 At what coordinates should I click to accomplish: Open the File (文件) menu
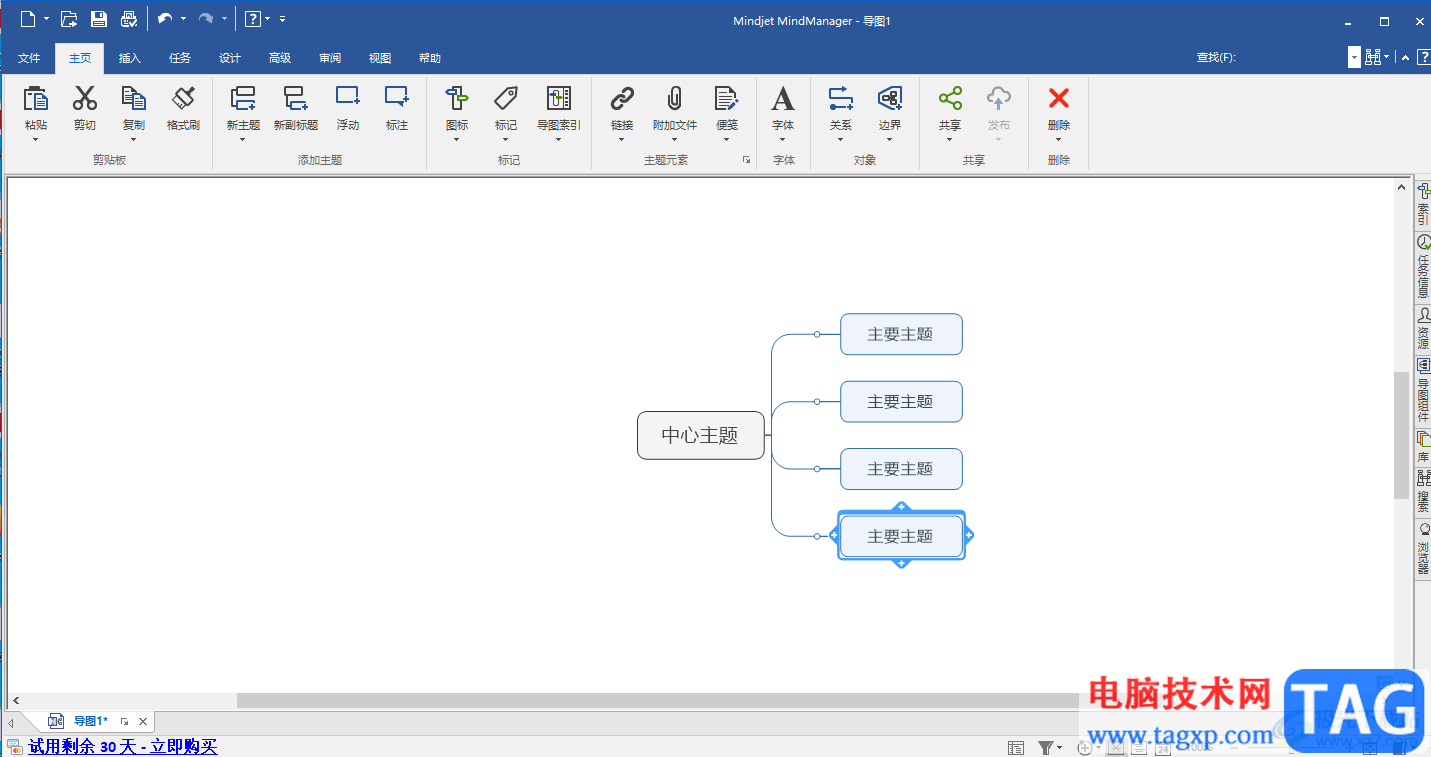point(29,58)
